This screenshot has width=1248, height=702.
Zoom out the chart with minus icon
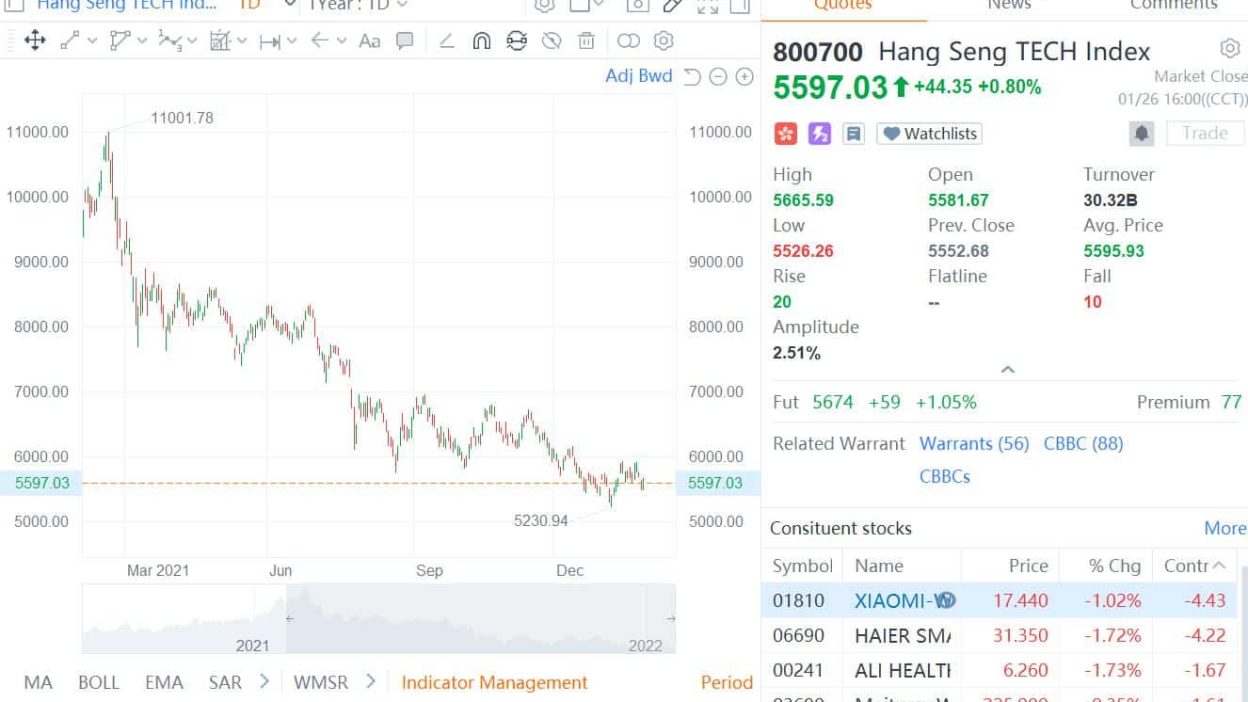pyautogui.click(x=718, y=76)
